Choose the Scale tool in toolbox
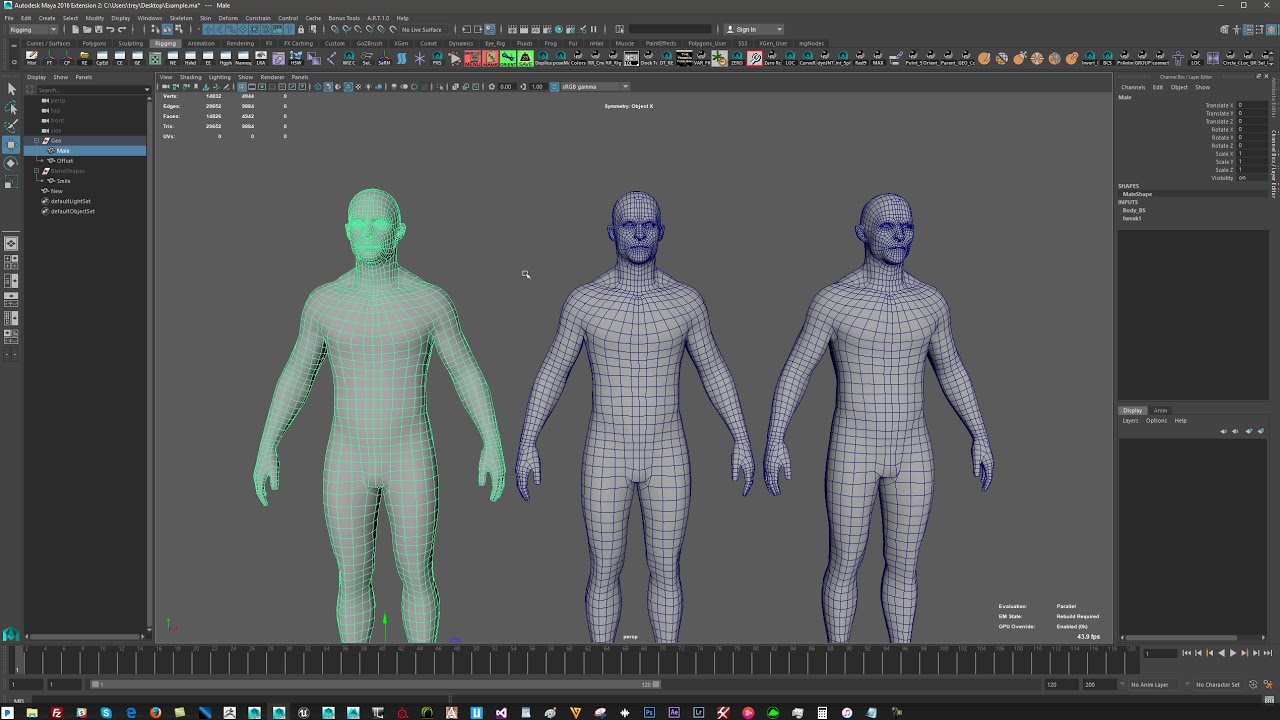This screenshot has height=720, width=1280. 11,183
